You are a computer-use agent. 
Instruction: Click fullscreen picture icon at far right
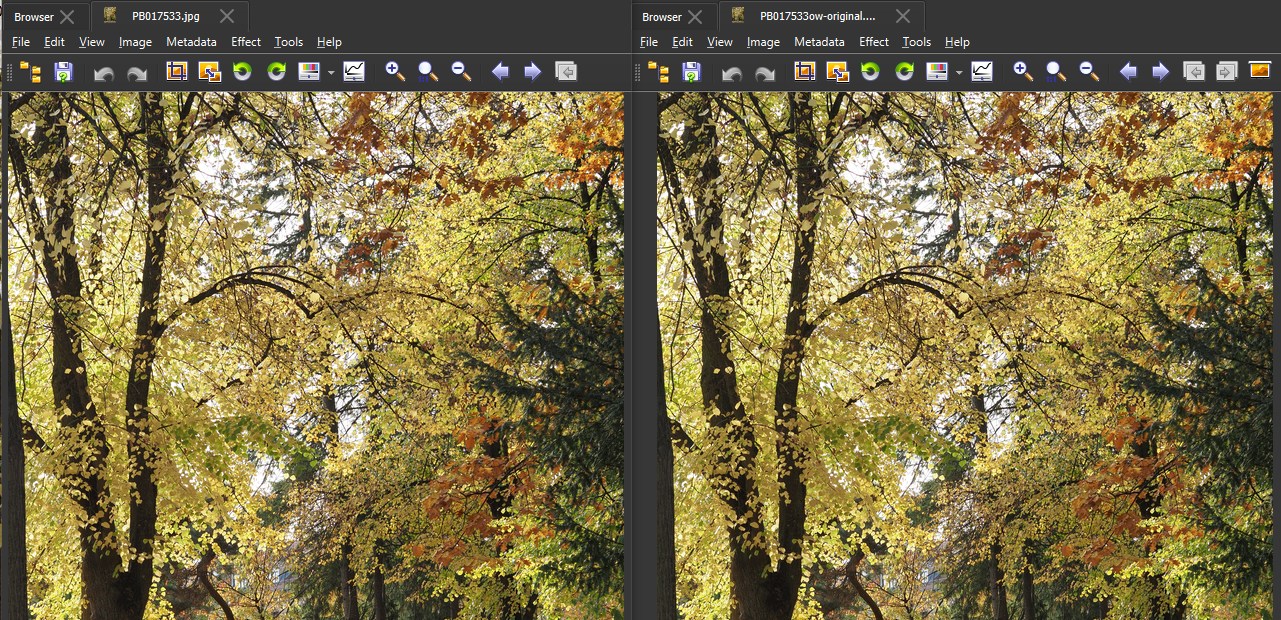pos(1259,71)
